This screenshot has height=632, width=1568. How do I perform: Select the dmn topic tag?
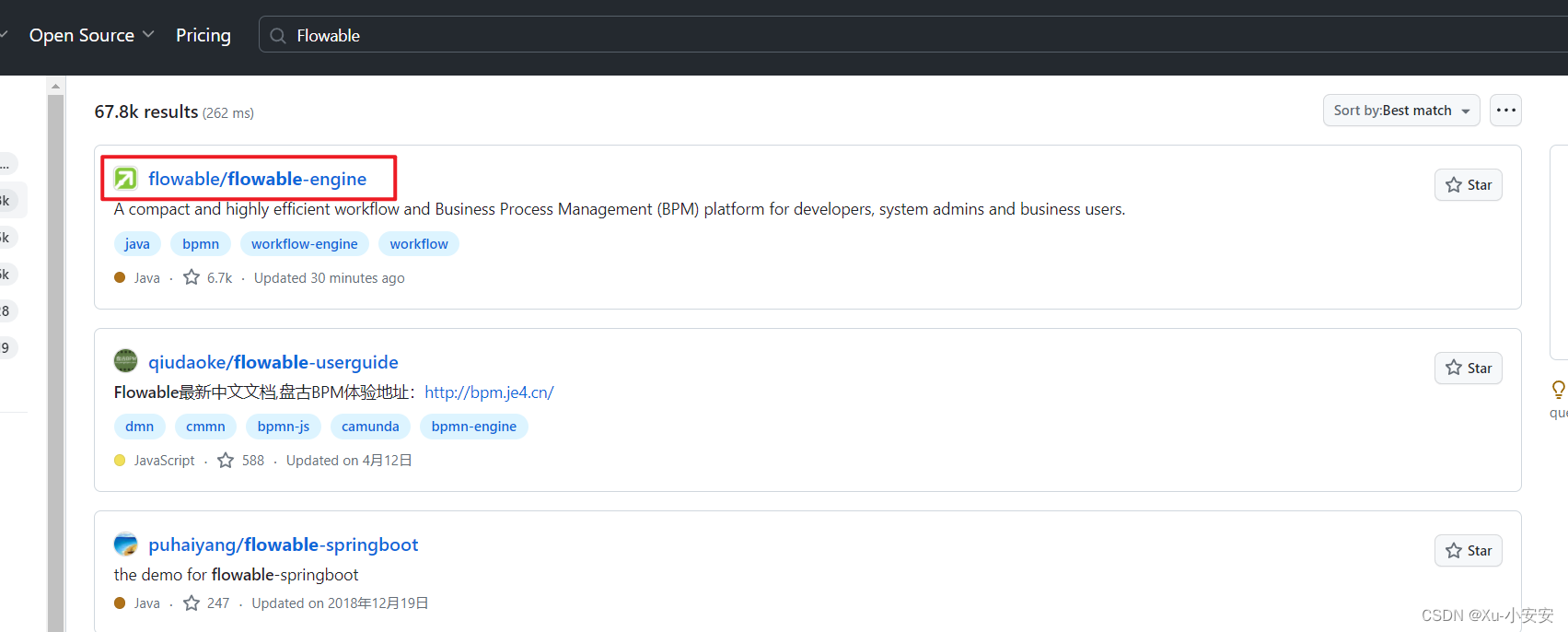140,427
